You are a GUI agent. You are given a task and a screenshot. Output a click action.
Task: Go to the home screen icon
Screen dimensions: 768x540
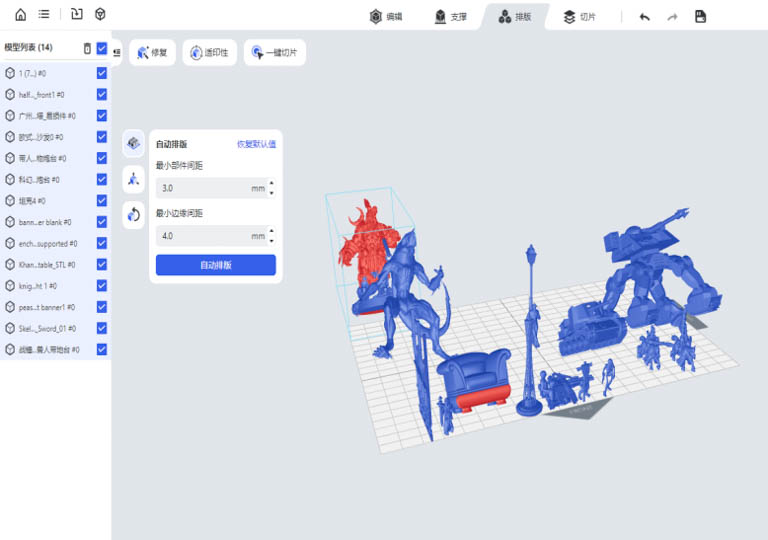[21, 15]
